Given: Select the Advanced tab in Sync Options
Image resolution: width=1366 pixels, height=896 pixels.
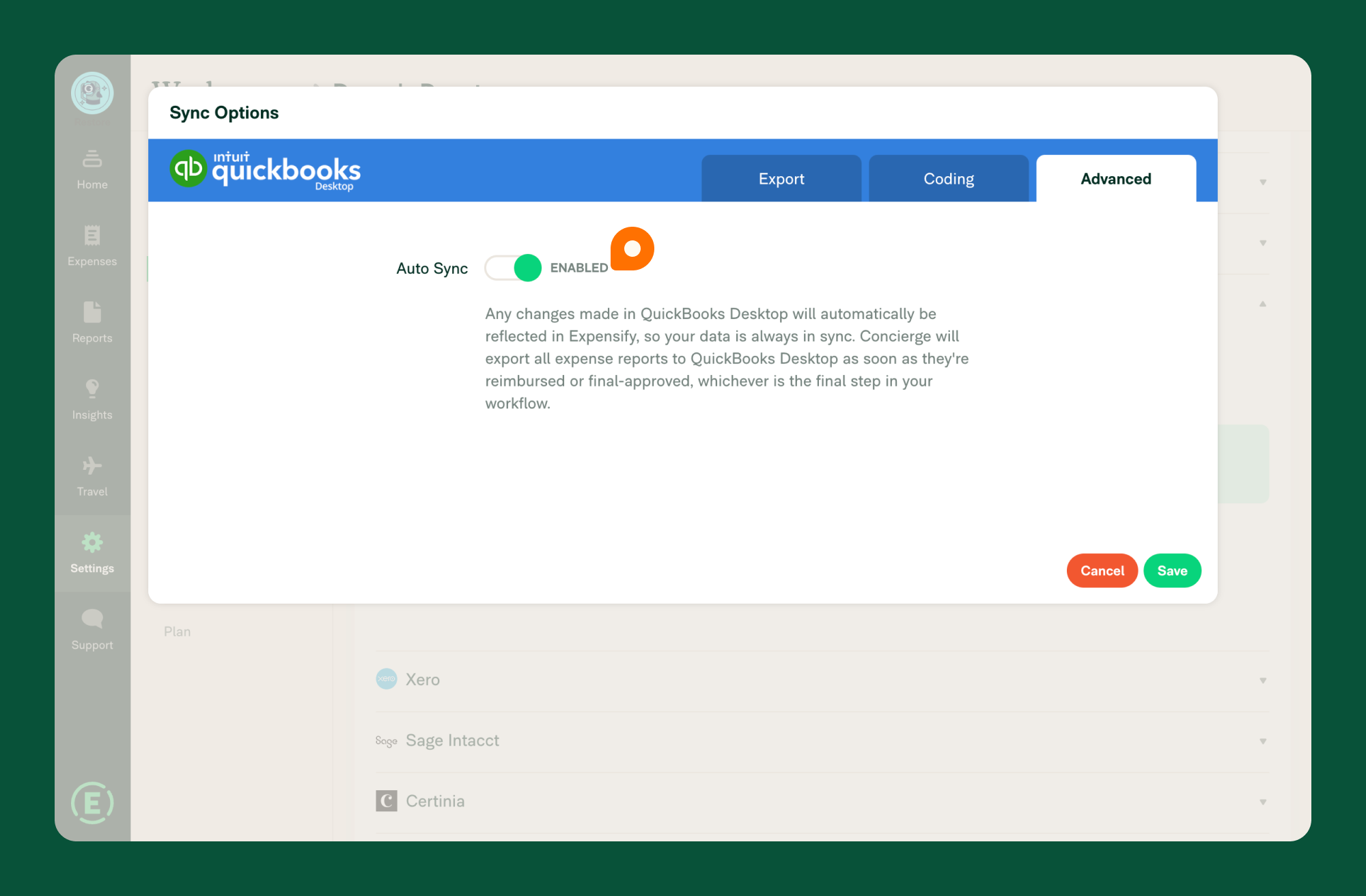Looking at the screenshot, I should 1115,179.
